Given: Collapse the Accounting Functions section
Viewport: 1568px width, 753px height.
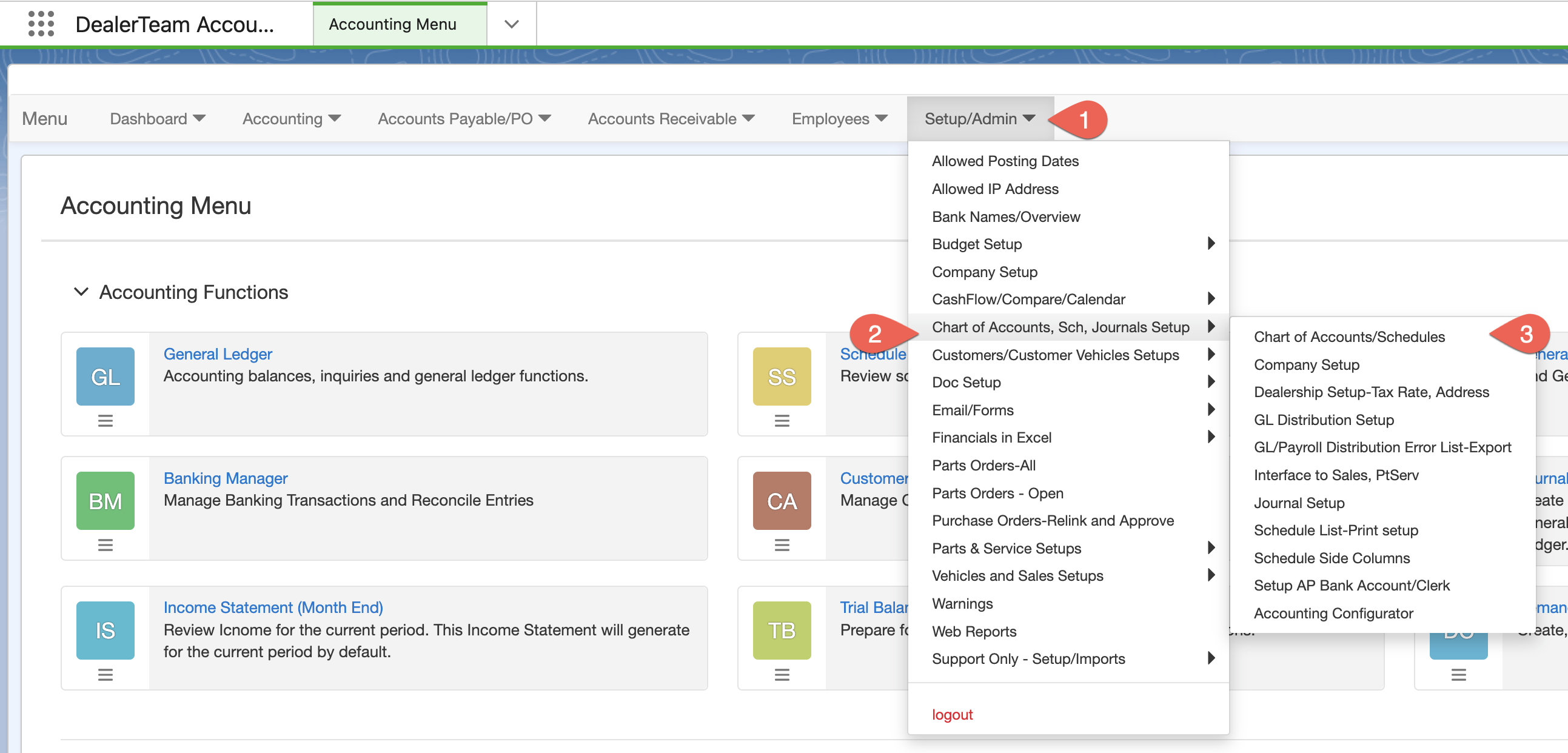Looking at the screenshot, I should (81, 292).
